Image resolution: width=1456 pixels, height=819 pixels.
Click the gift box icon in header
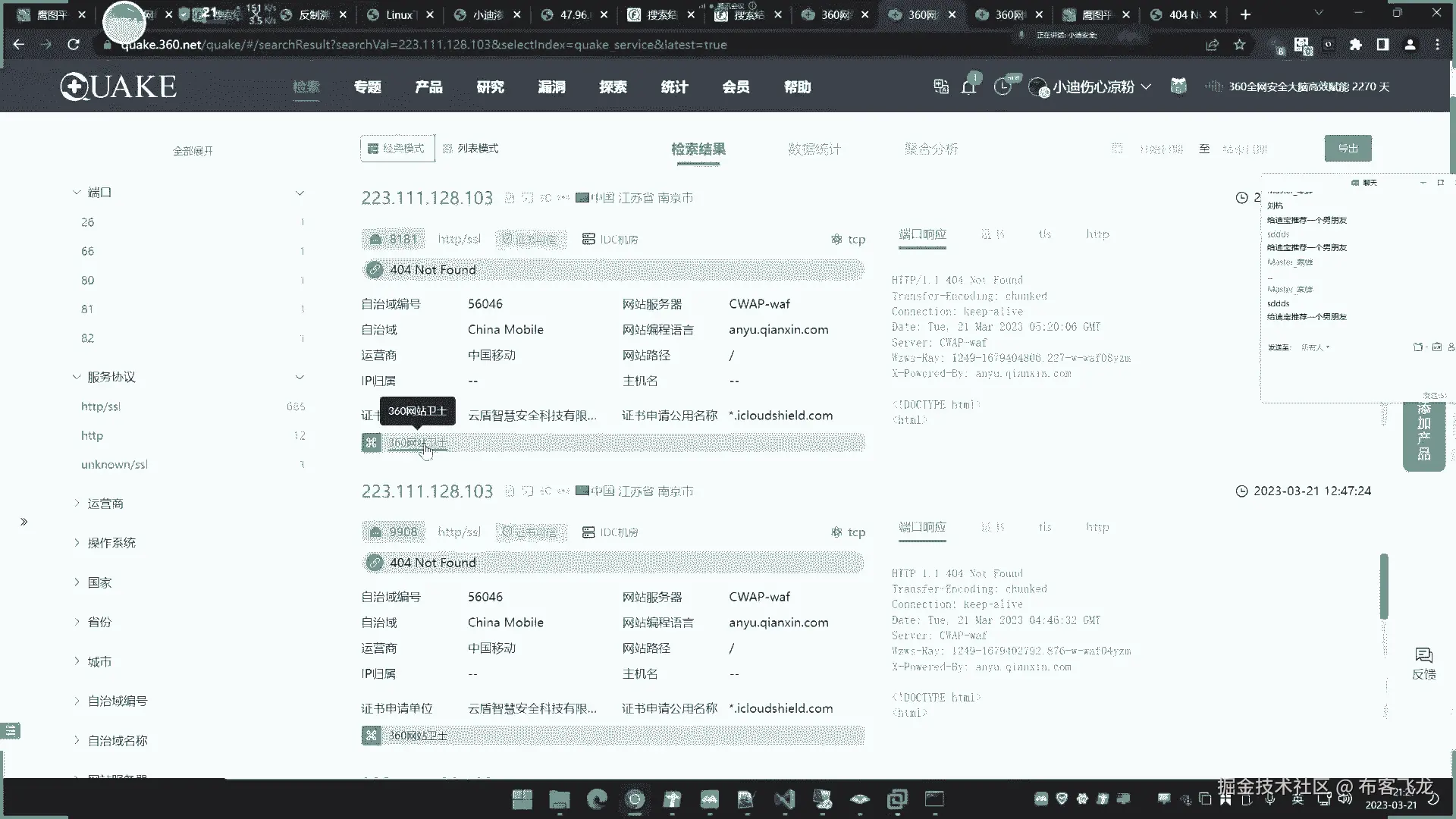tap(1178, 86)
